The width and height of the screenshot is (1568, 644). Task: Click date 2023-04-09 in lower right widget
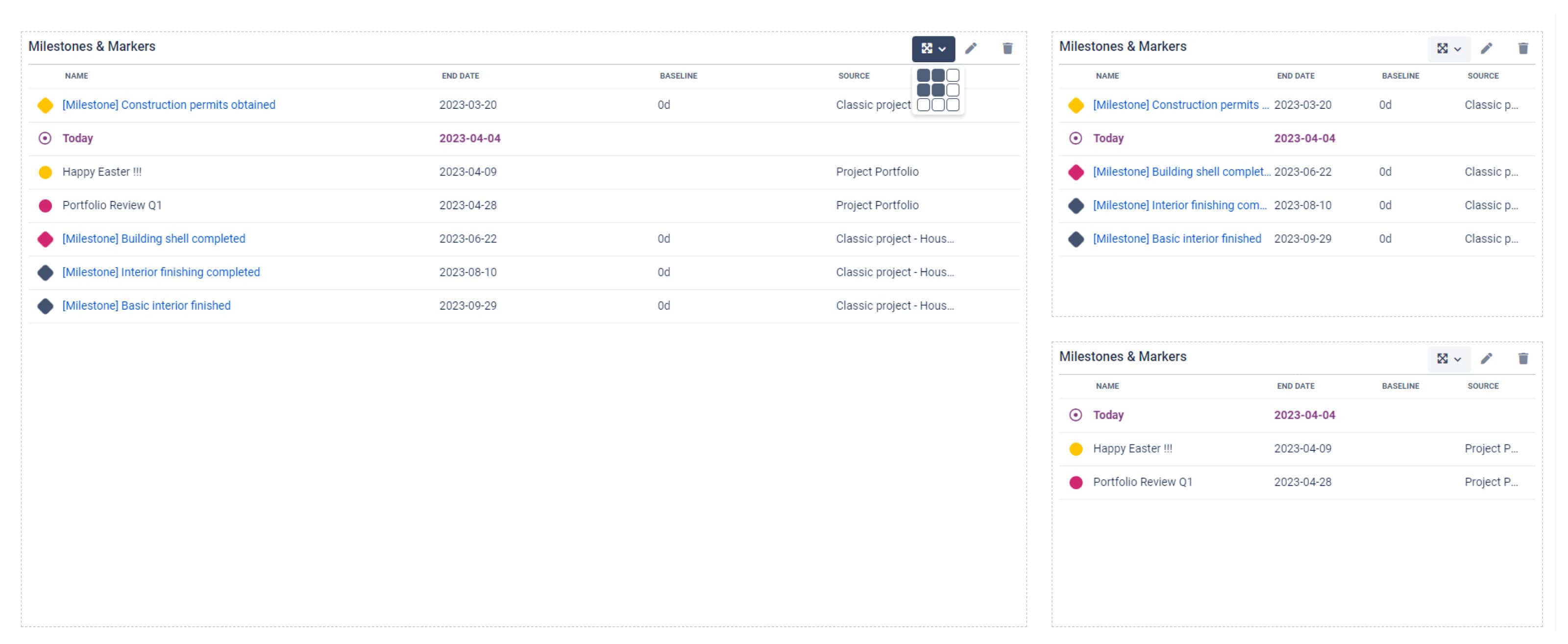(1302, 448)
